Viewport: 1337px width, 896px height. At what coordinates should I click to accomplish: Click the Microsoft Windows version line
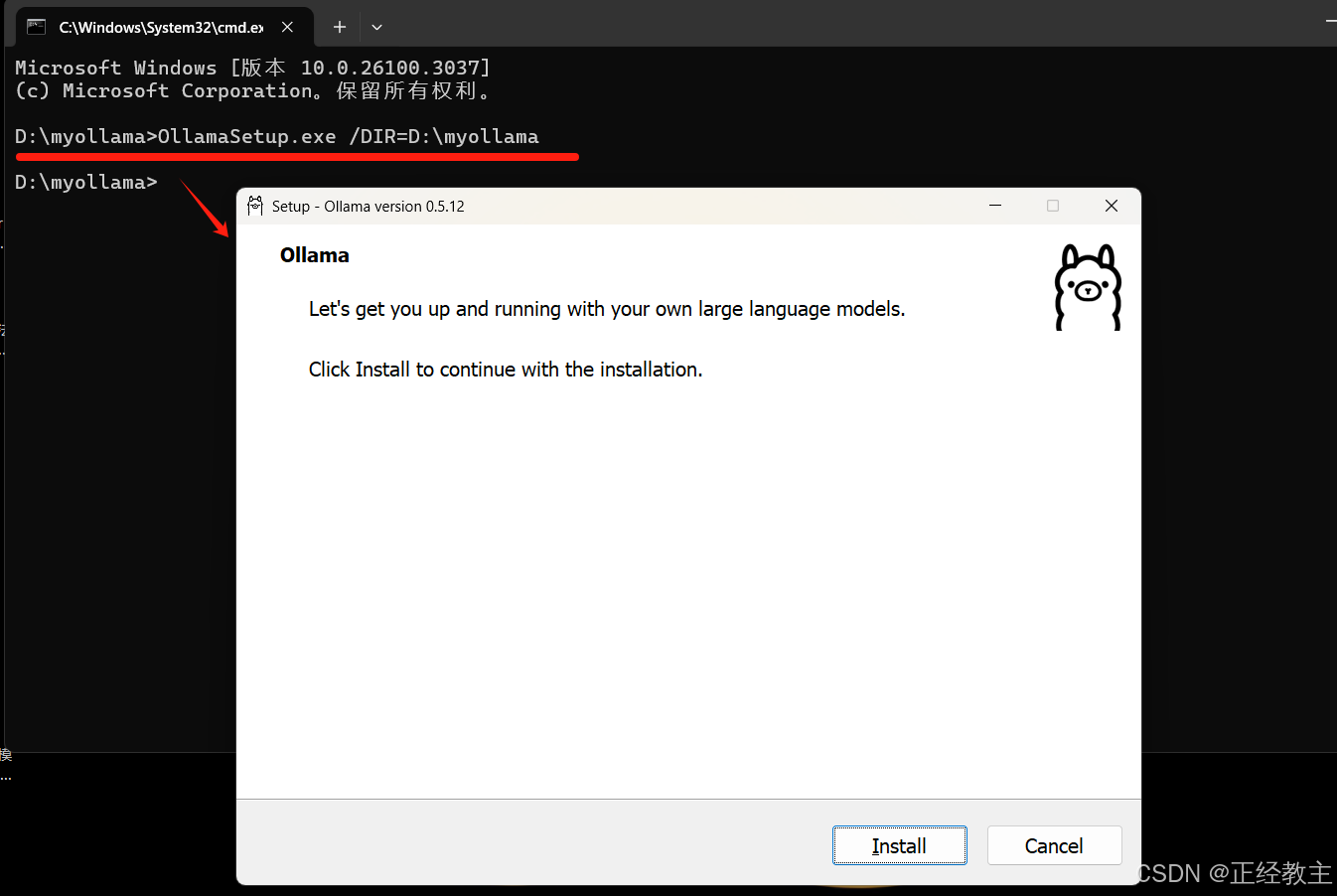tap(253, 68)
